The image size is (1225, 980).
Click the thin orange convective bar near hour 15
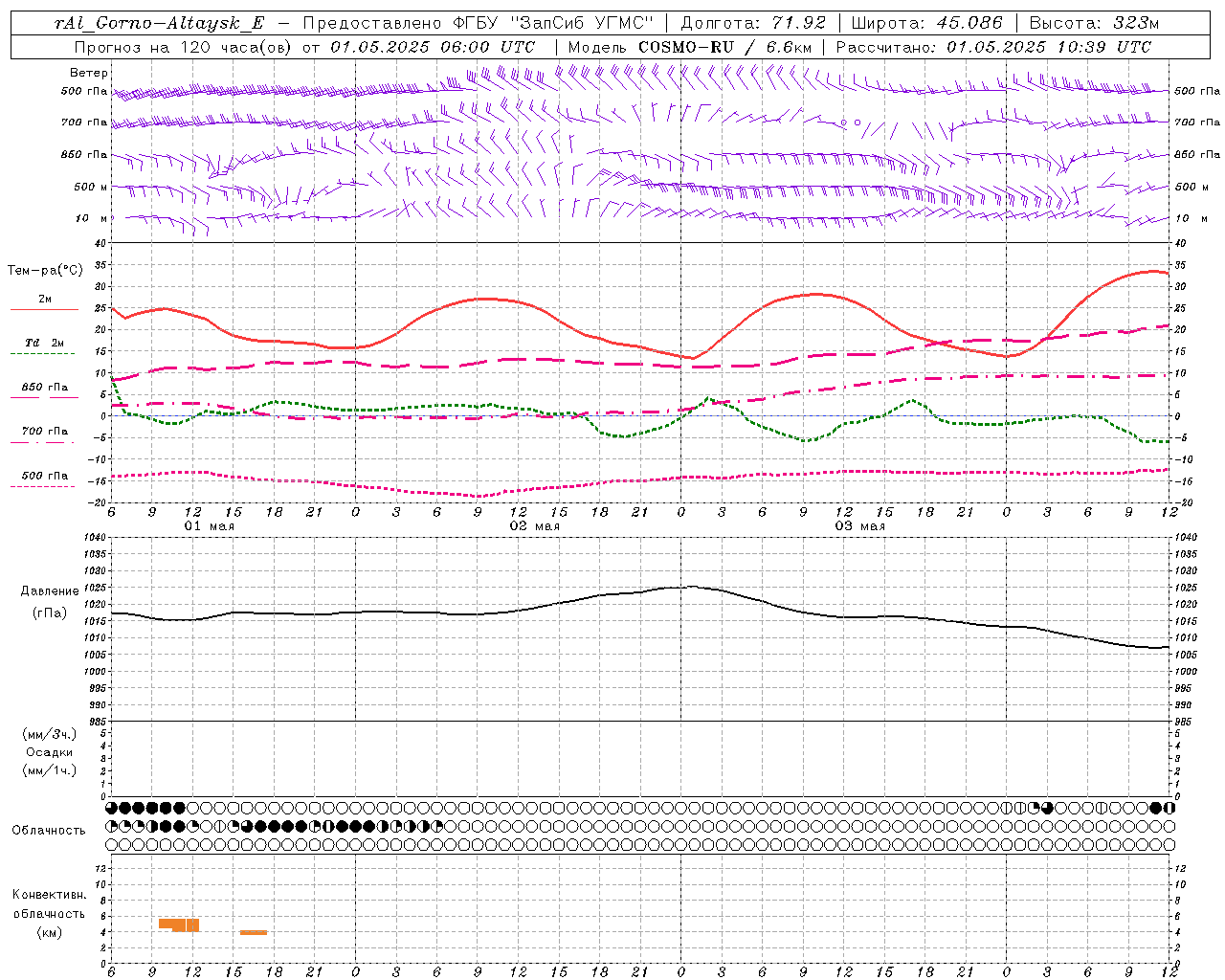click(x=254, y=932)
